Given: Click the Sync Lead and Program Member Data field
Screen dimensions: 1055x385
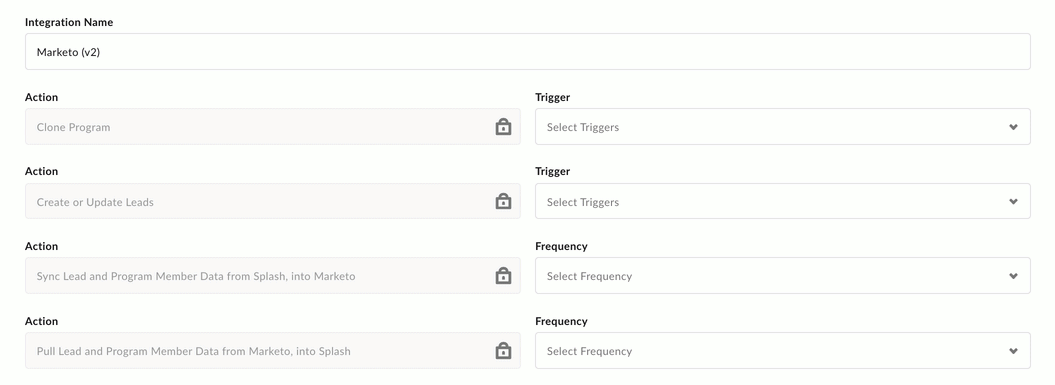Looking at the screenshot, I should pyautogui.click(x=272, y=275).
